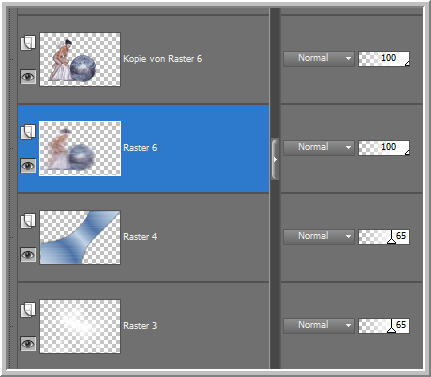431x377 pixels.
Task: Adjust opacity slider of Kopie von Raster 6
Action: [384, 59]
